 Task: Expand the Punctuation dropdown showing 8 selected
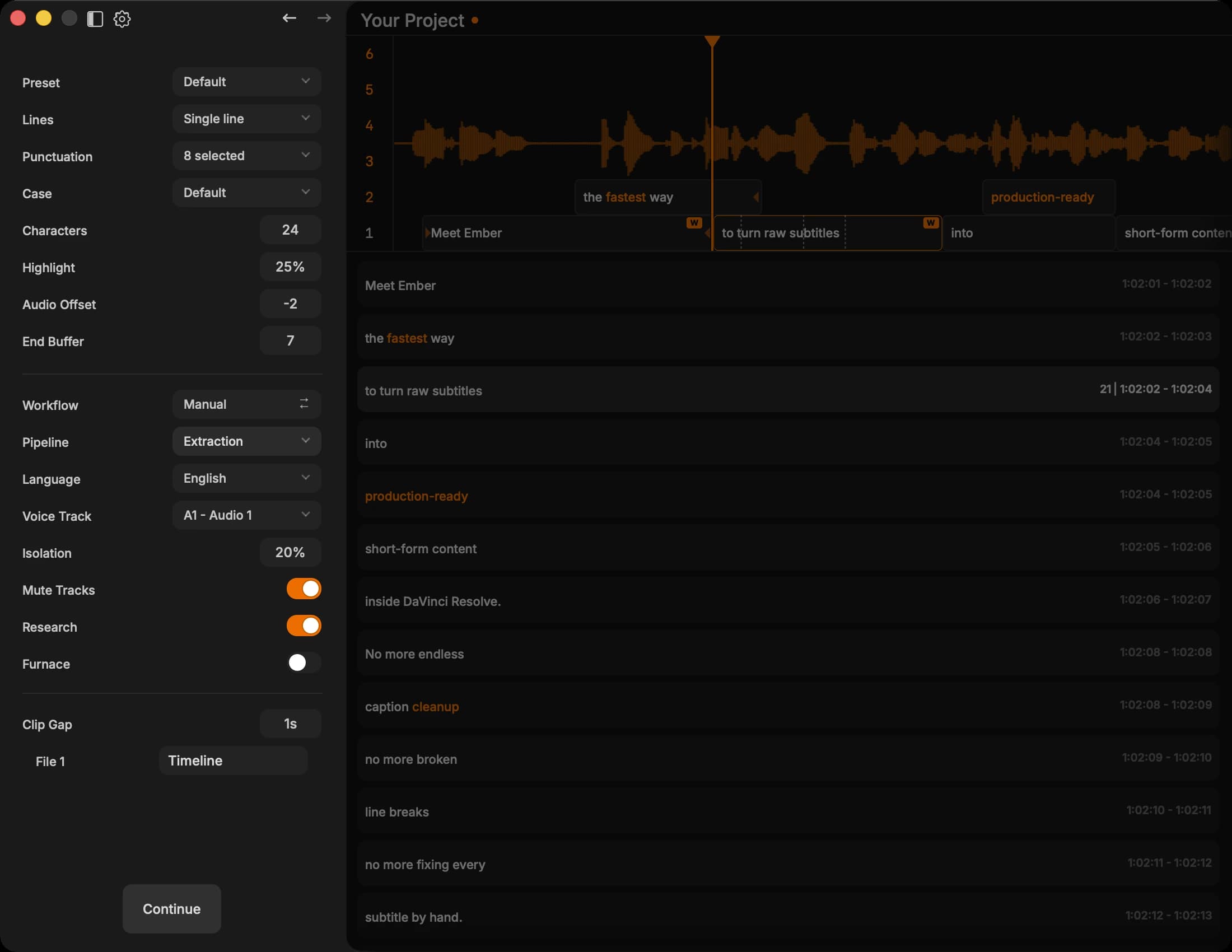pos(246,156)
